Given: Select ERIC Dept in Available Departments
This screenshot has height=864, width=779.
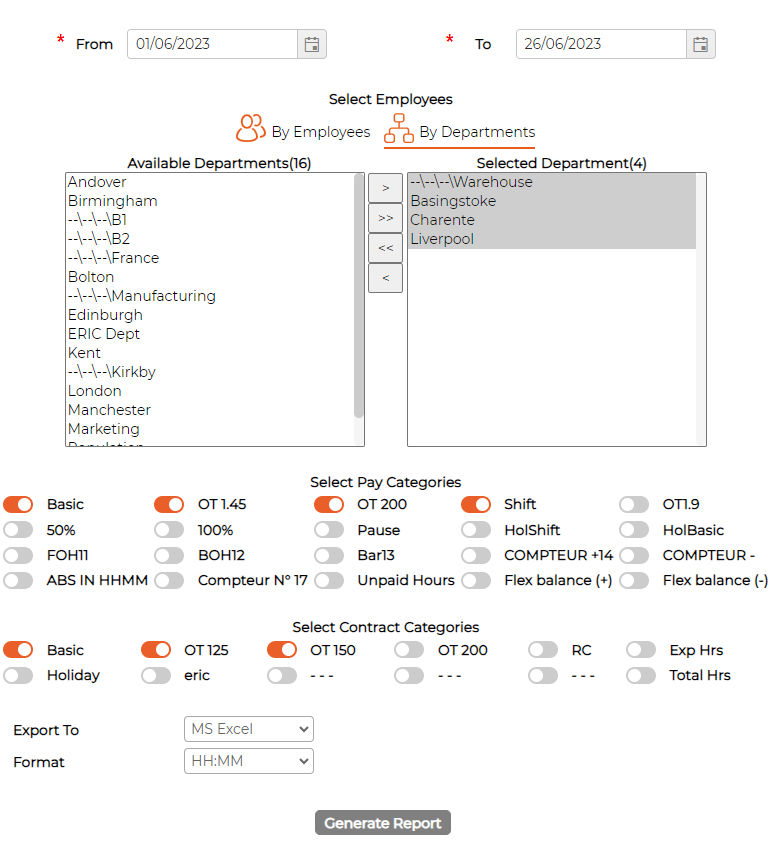Looking at the screenshot, I should coord(210,334).
